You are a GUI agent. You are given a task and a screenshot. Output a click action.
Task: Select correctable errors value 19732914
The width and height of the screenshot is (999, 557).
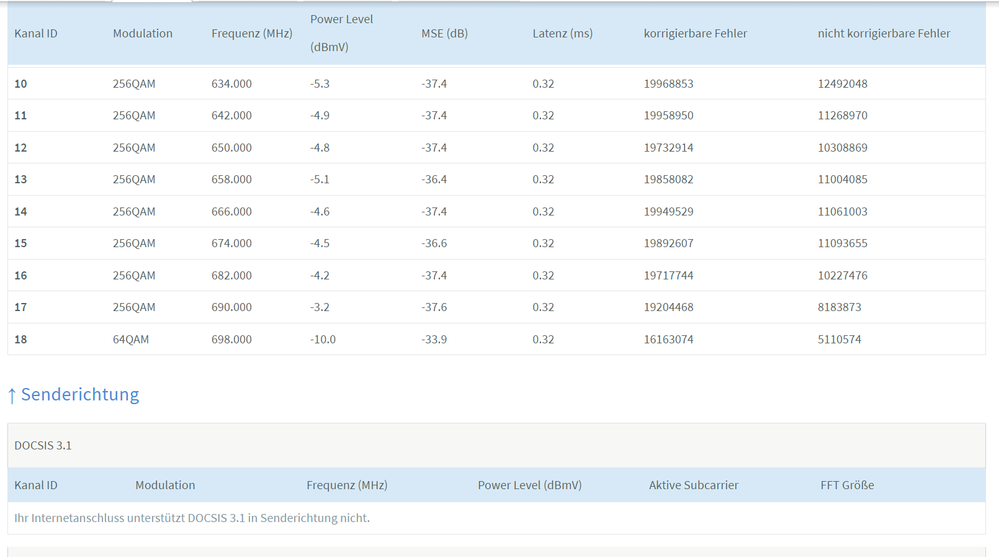click(x=668, y=147)
